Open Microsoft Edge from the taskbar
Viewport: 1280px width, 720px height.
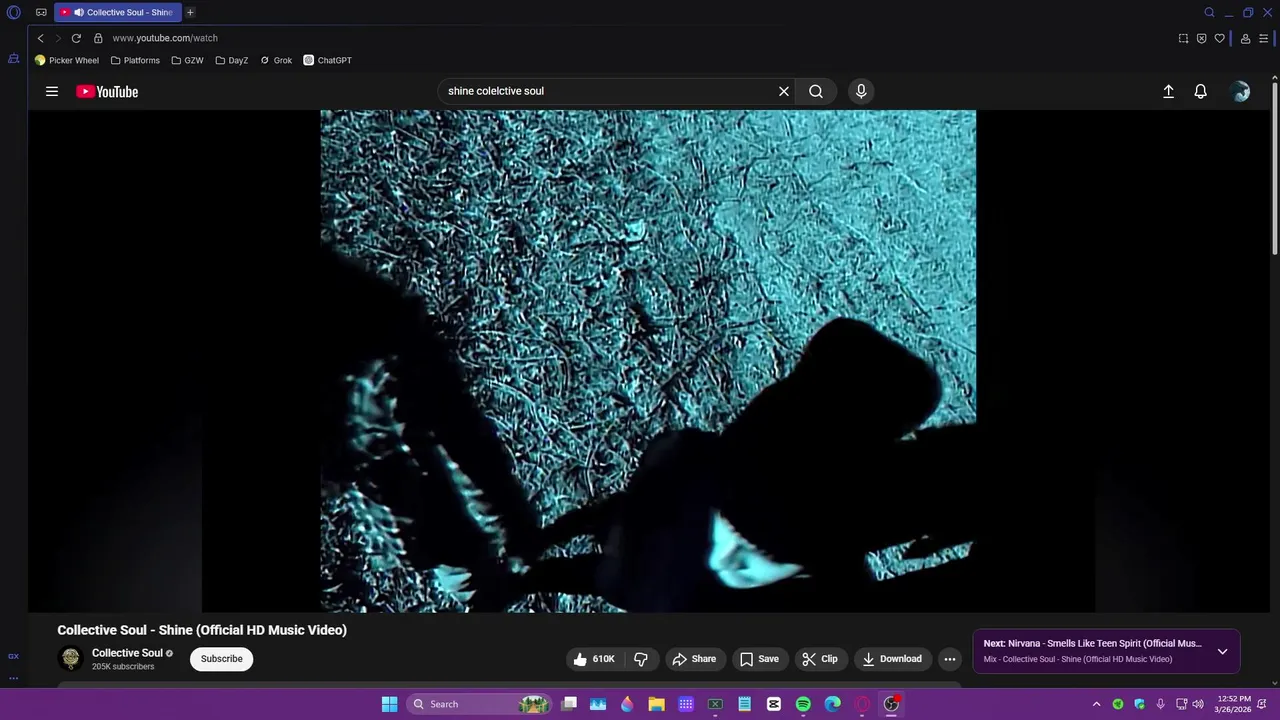832,704
